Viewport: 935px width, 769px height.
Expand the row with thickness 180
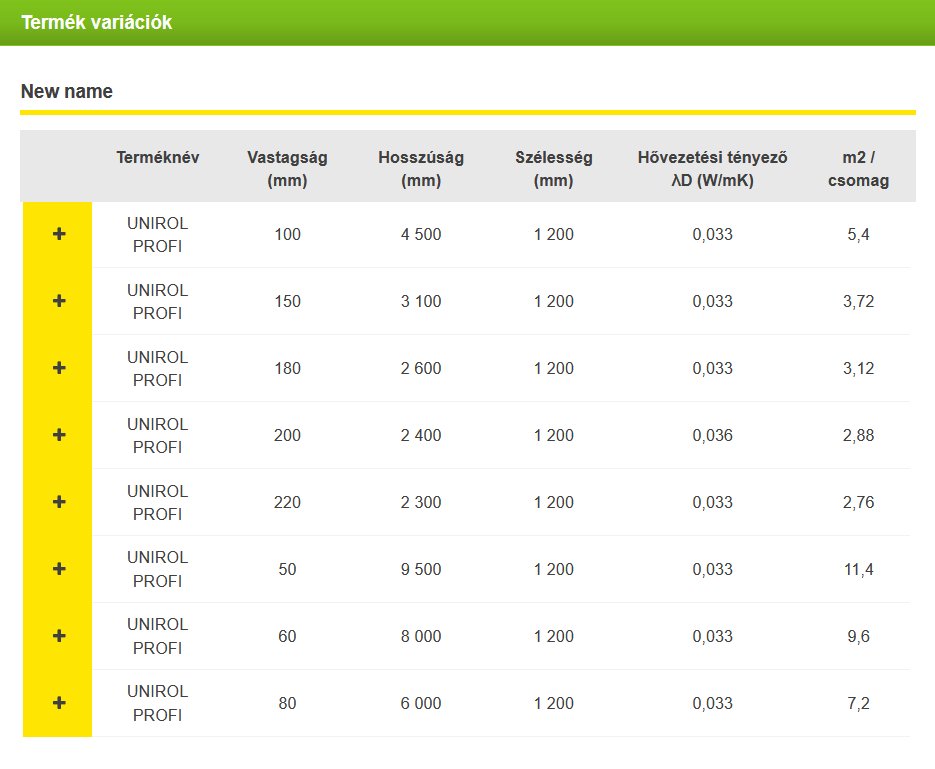(x=58, y=368)
